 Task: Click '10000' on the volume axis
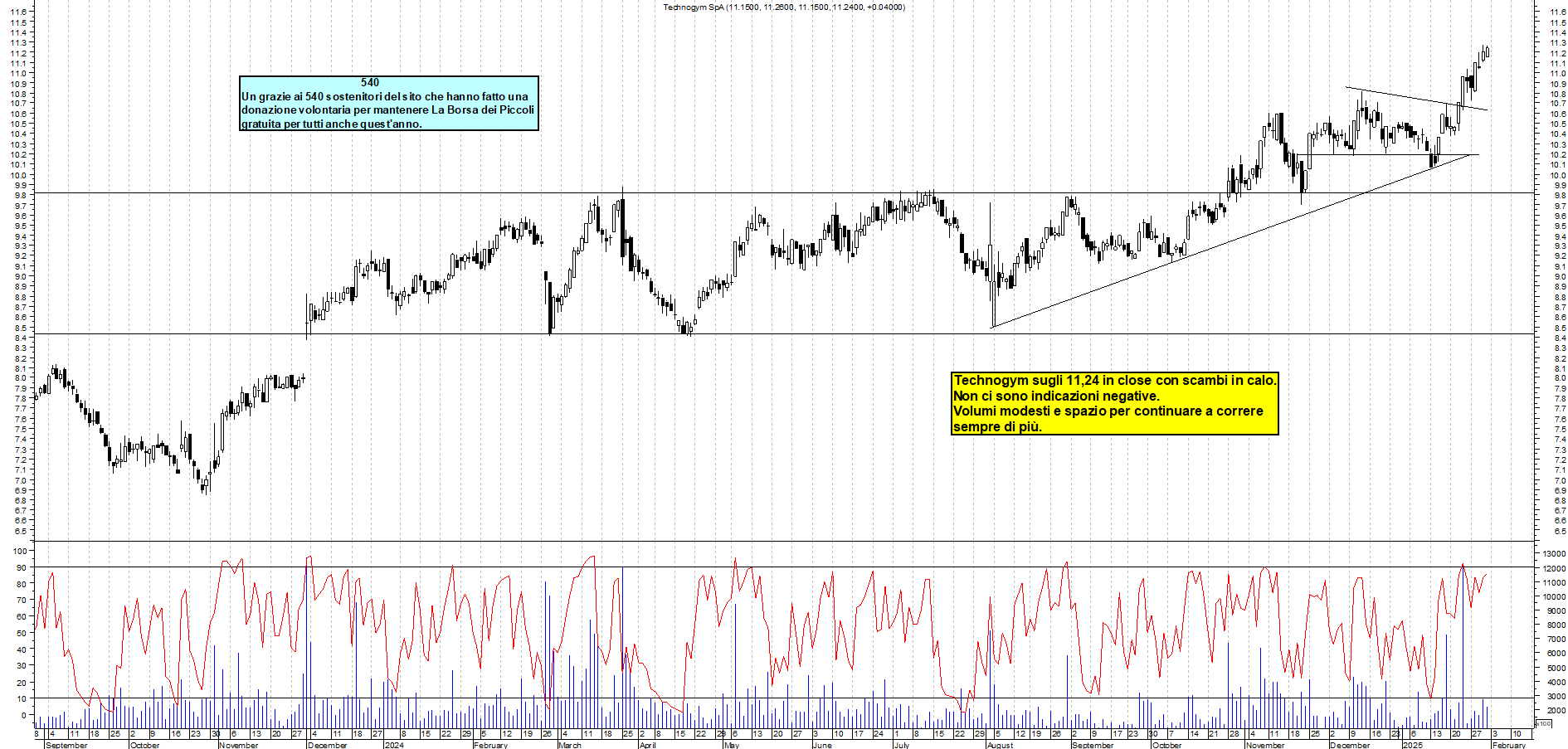1554,597
